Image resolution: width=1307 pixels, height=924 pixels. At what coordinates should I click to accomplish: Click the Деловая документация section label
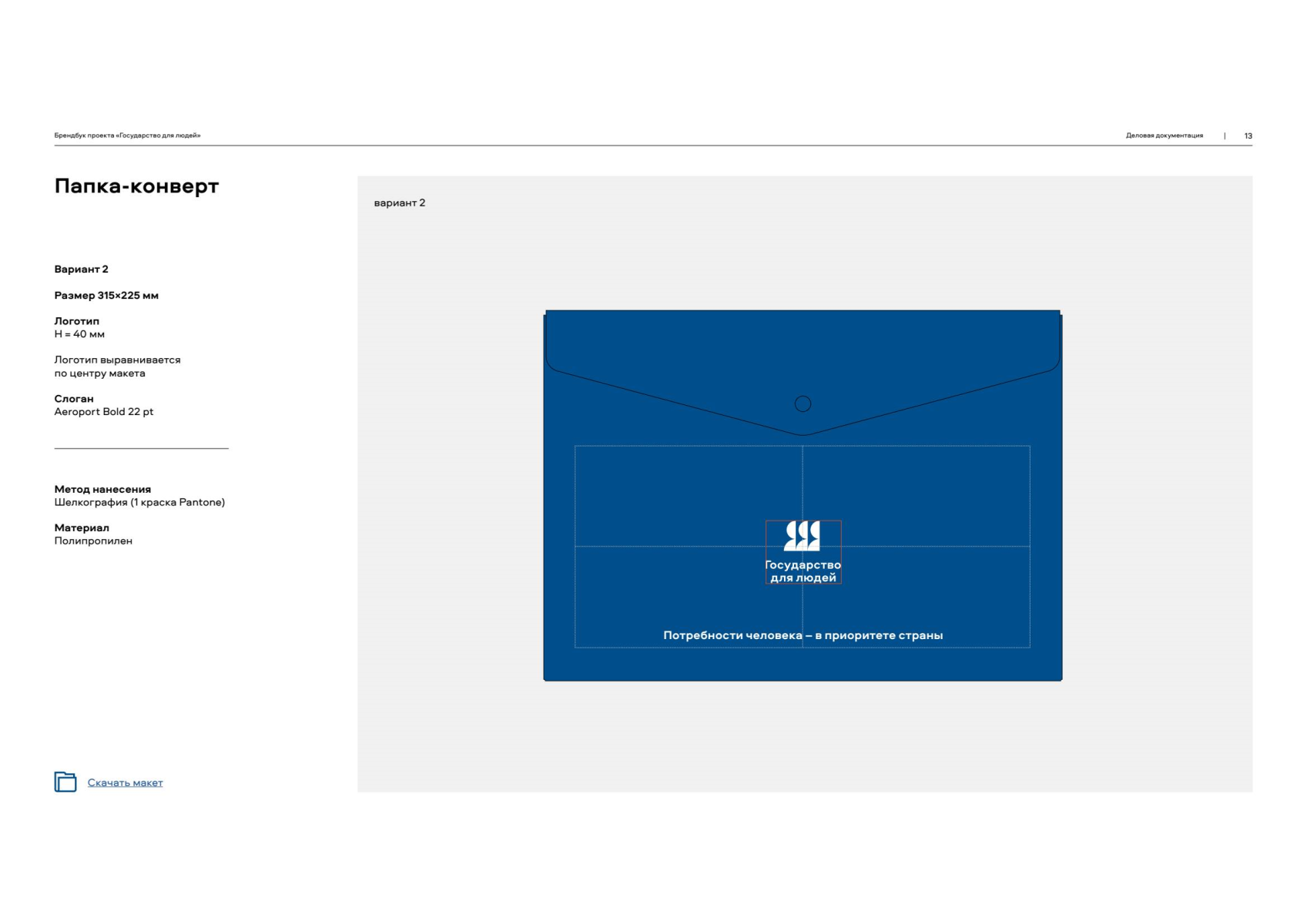[1164, 136]
